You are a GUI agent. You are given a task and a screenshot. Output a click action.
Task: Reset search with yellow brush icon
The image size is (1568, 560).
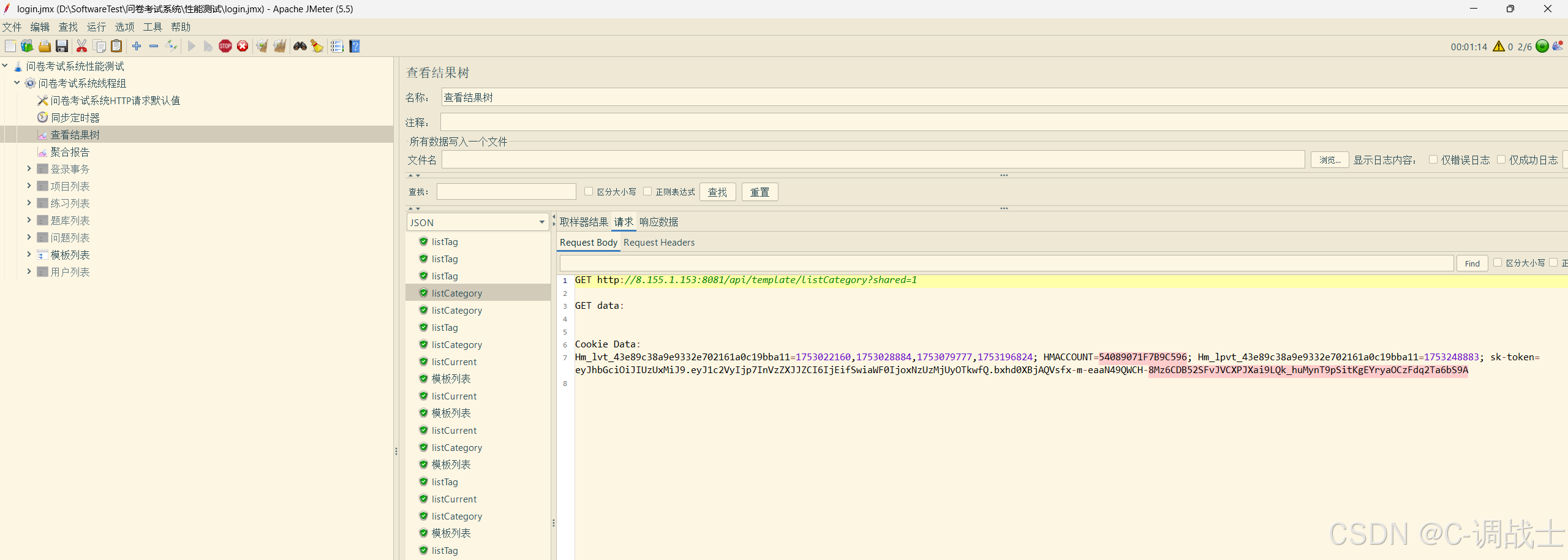[317, 46]
